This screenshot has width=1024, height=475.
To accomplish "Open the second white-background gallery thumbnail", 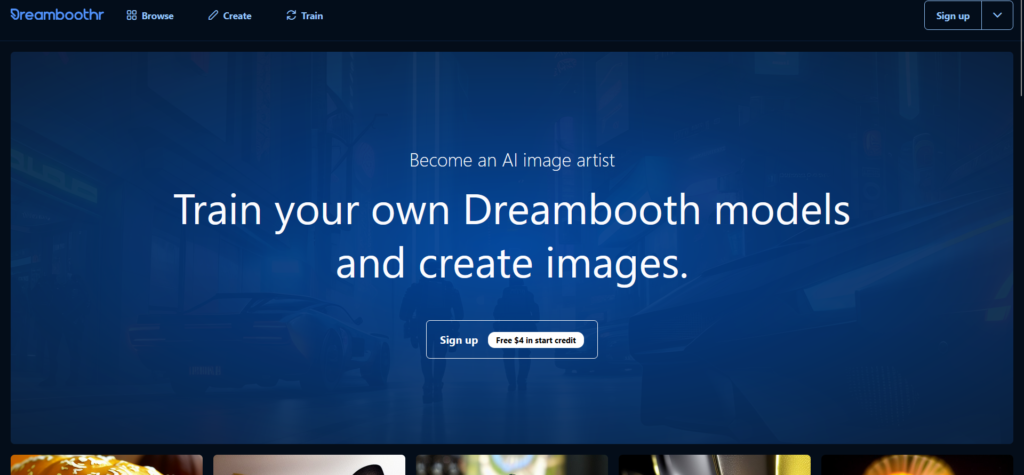I will [309, 465].
